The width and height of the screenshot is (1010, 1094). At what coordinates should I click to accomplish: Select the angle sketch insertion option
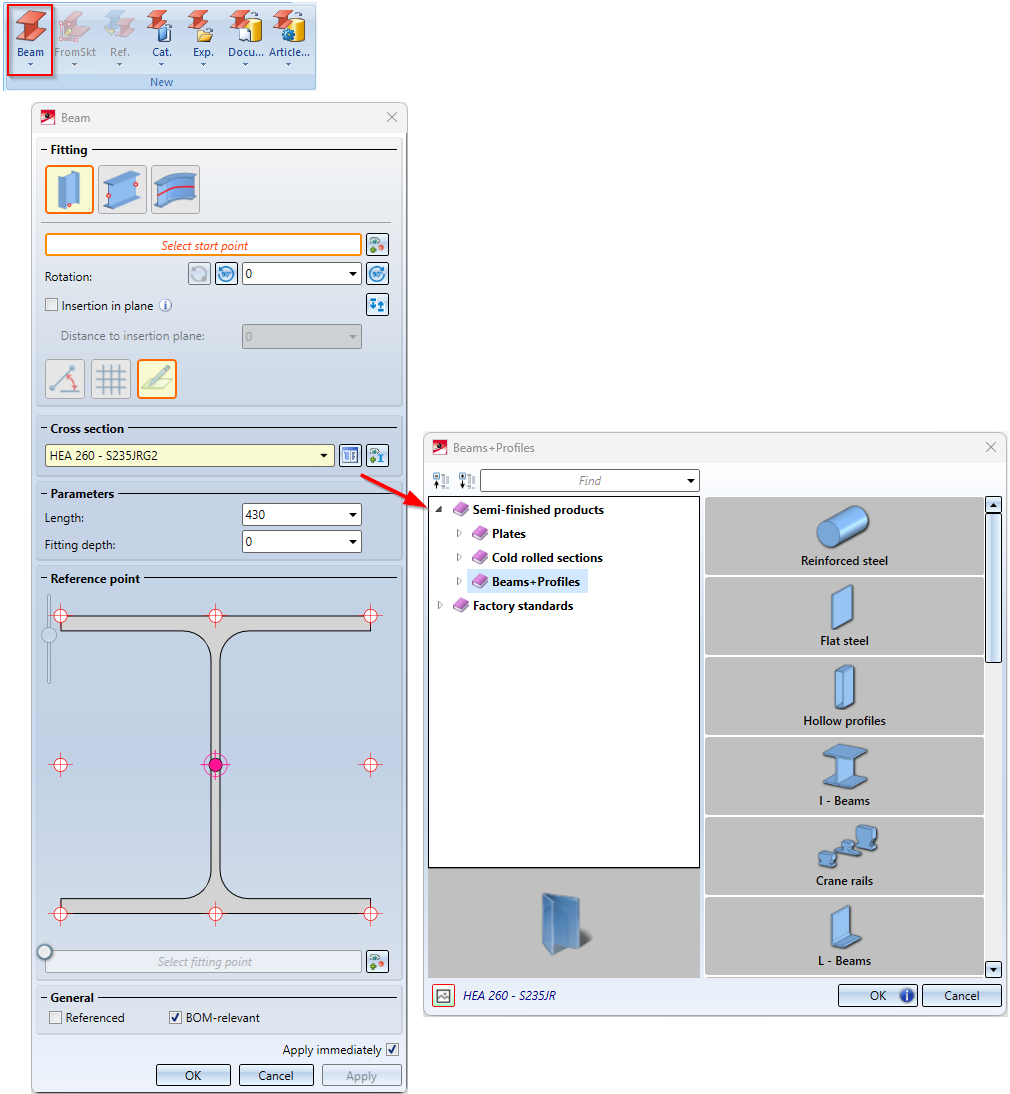click(x=65, y=379)
